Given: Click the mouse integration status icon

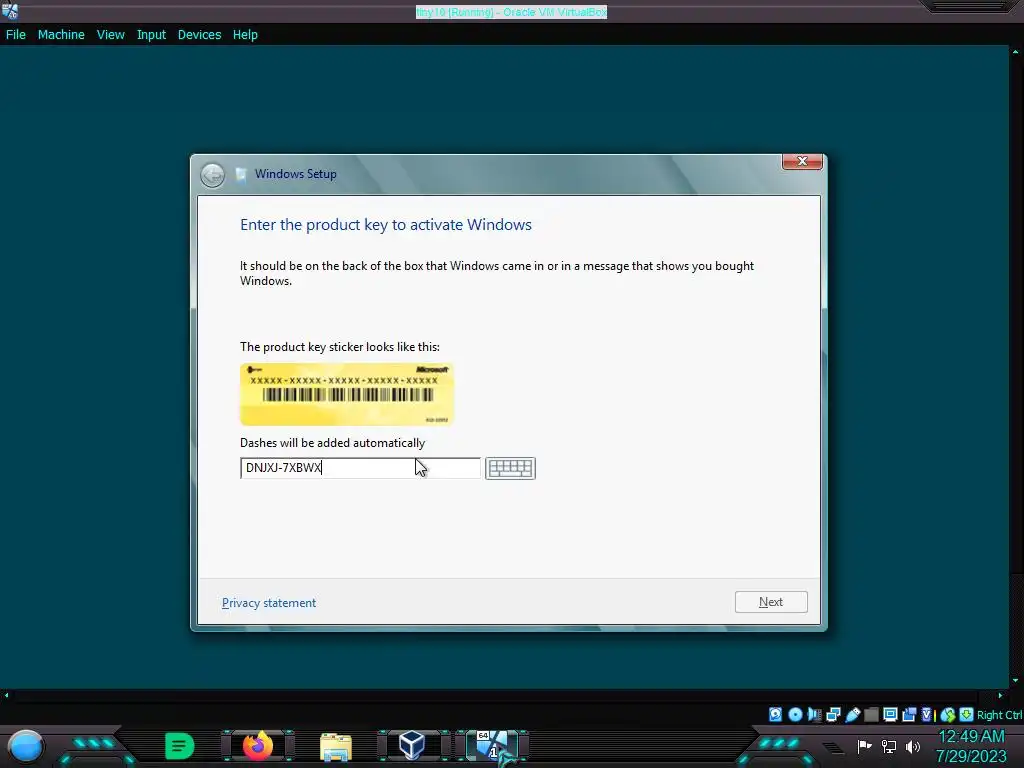Looking at the screenshot, I should 948,715.
